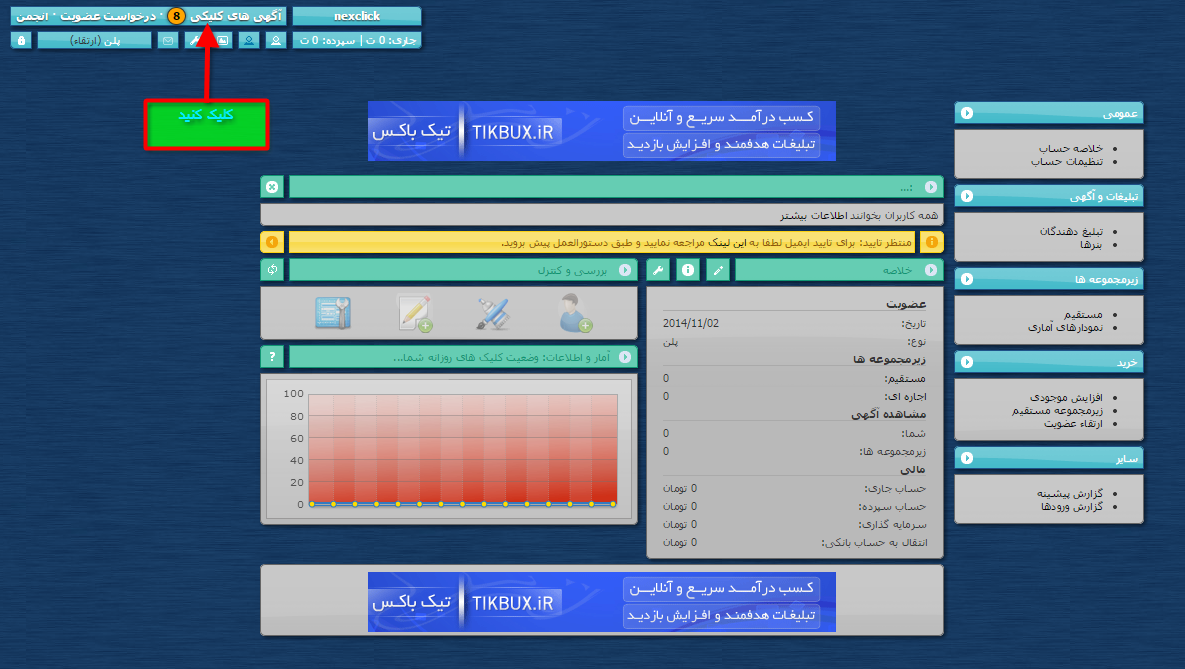Click the notepad with pencil add icon
The height and width of the screenshot is (669, 1185).
click(414, 313)
